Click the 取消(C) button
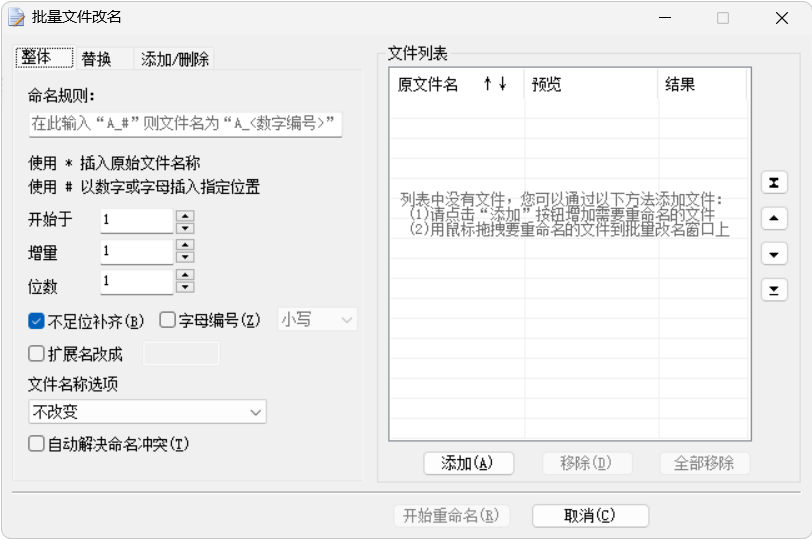This screenshot has height=539, width=812. click(590, 516)
